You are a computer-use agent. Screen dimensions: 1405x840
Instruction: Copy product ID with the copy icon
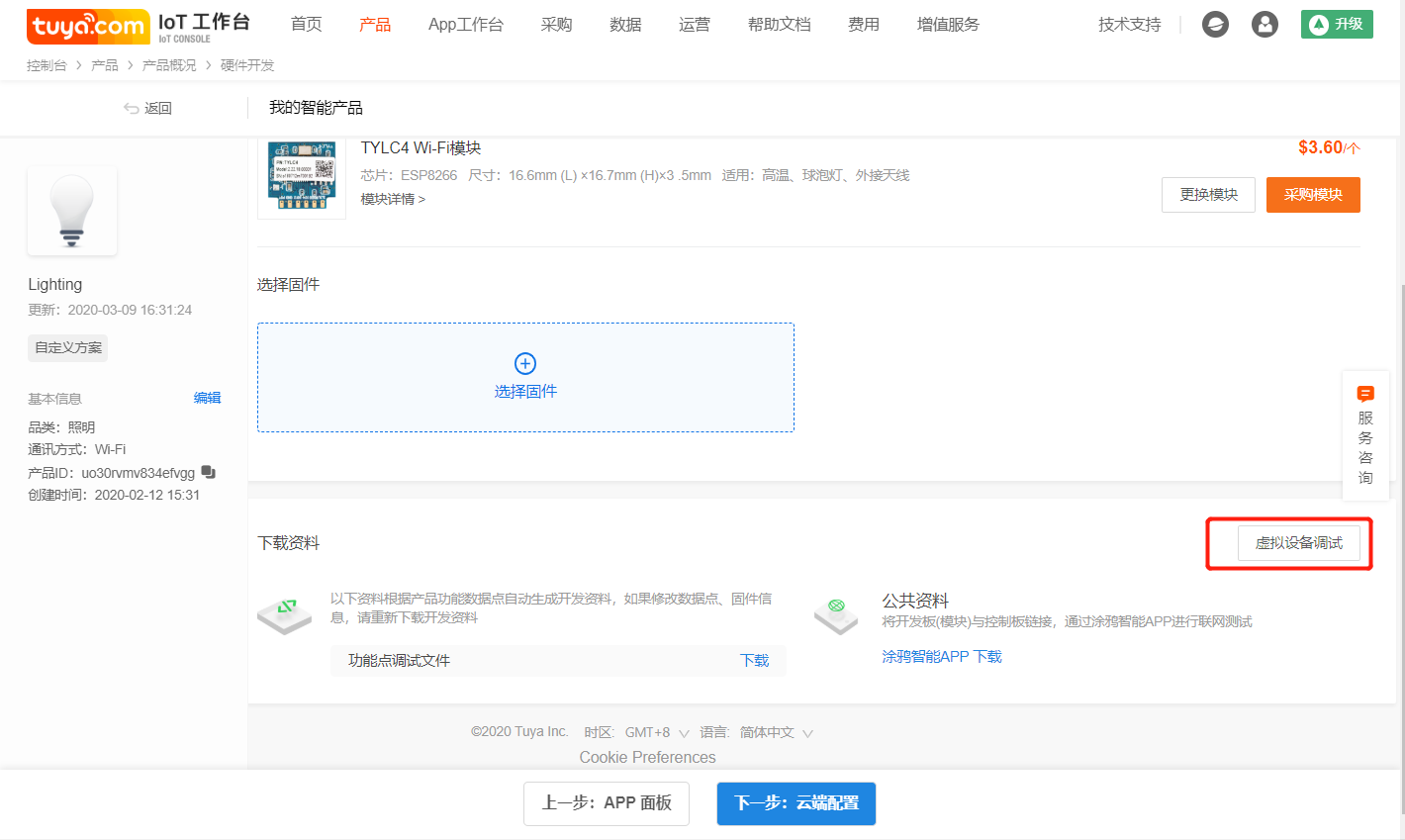click(208, 472)
